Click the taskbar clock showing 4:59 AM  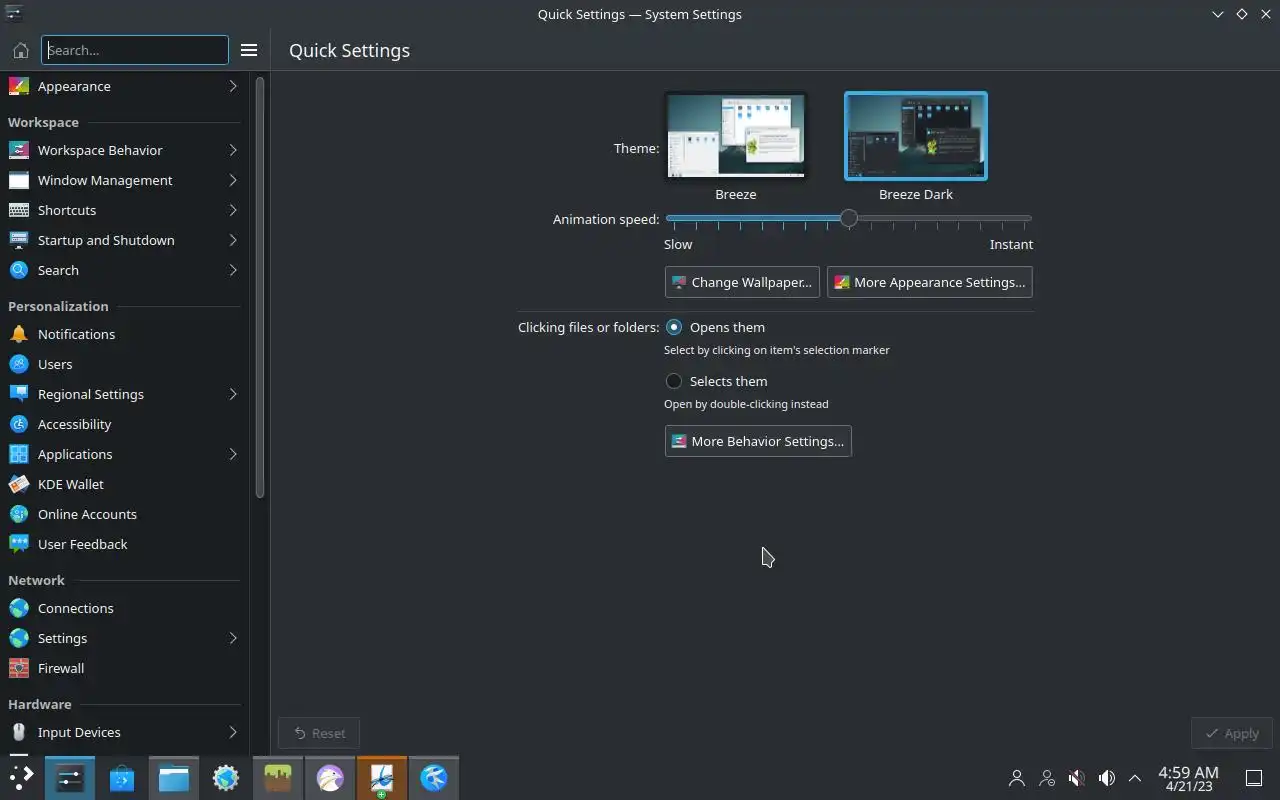[1188, 778]
